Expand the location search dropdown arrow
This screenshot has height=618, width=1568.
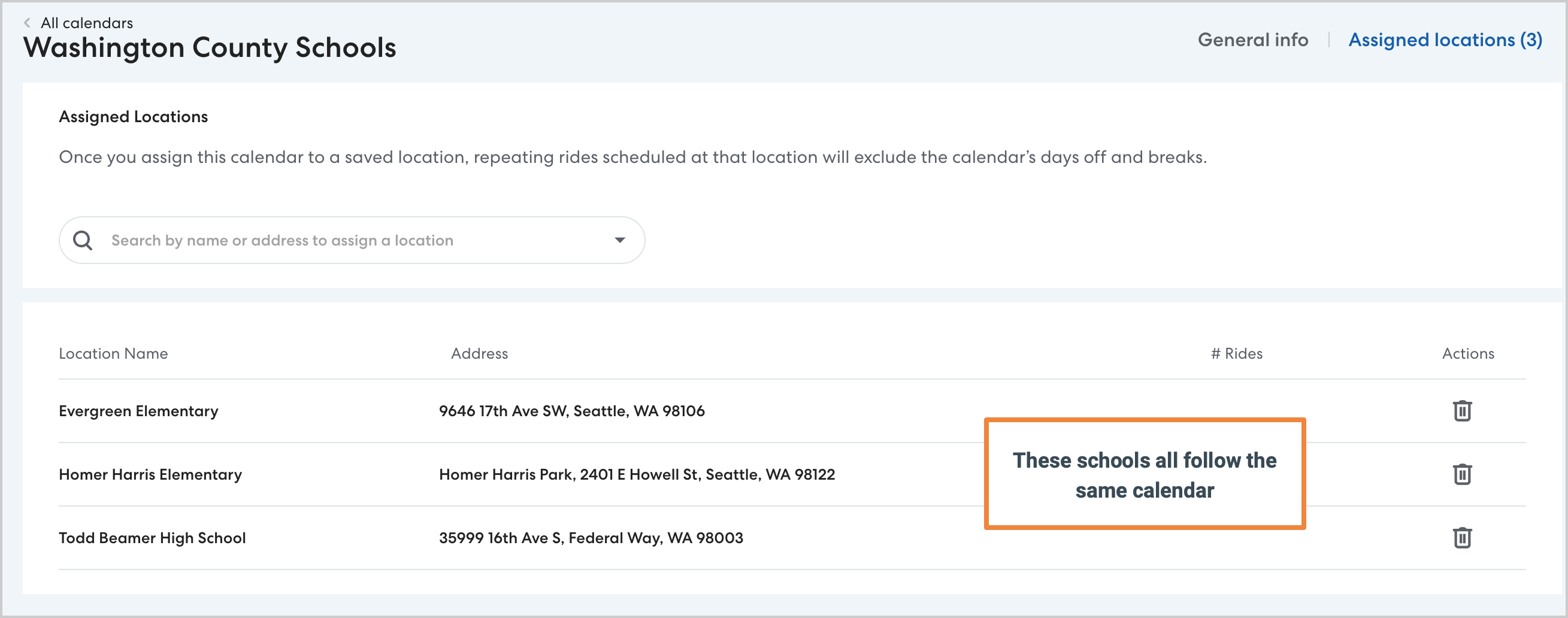pos(620,241)
